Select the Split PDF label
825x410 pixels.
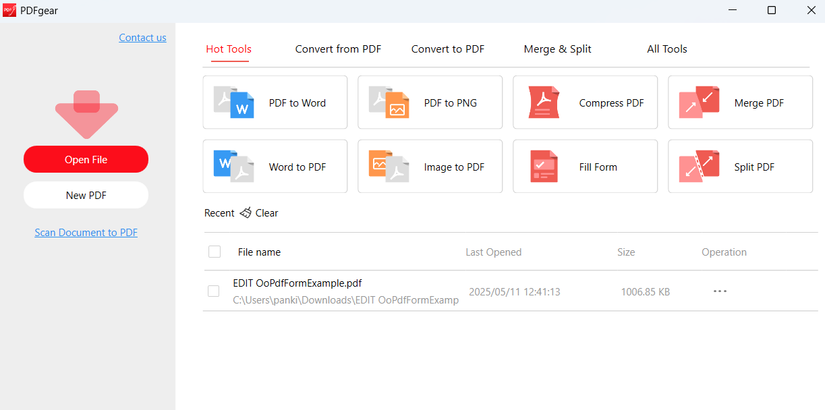coord(754,167)
